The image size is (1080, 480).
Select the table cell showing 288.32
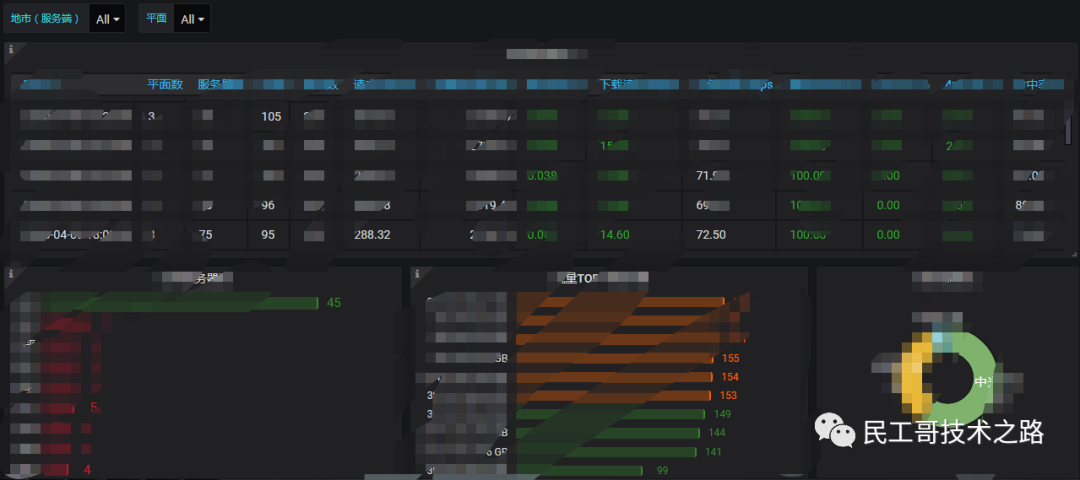tap(372, 235)
